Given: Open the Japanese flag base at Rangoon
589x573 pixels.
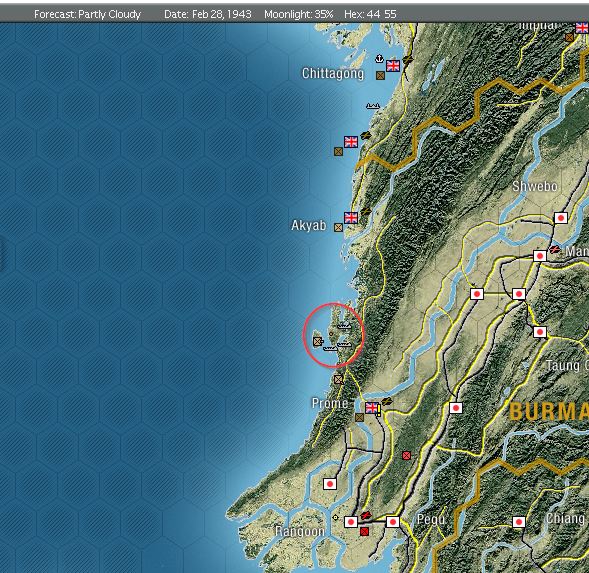Looking at the screenshot, I should (x=351, y=522).
